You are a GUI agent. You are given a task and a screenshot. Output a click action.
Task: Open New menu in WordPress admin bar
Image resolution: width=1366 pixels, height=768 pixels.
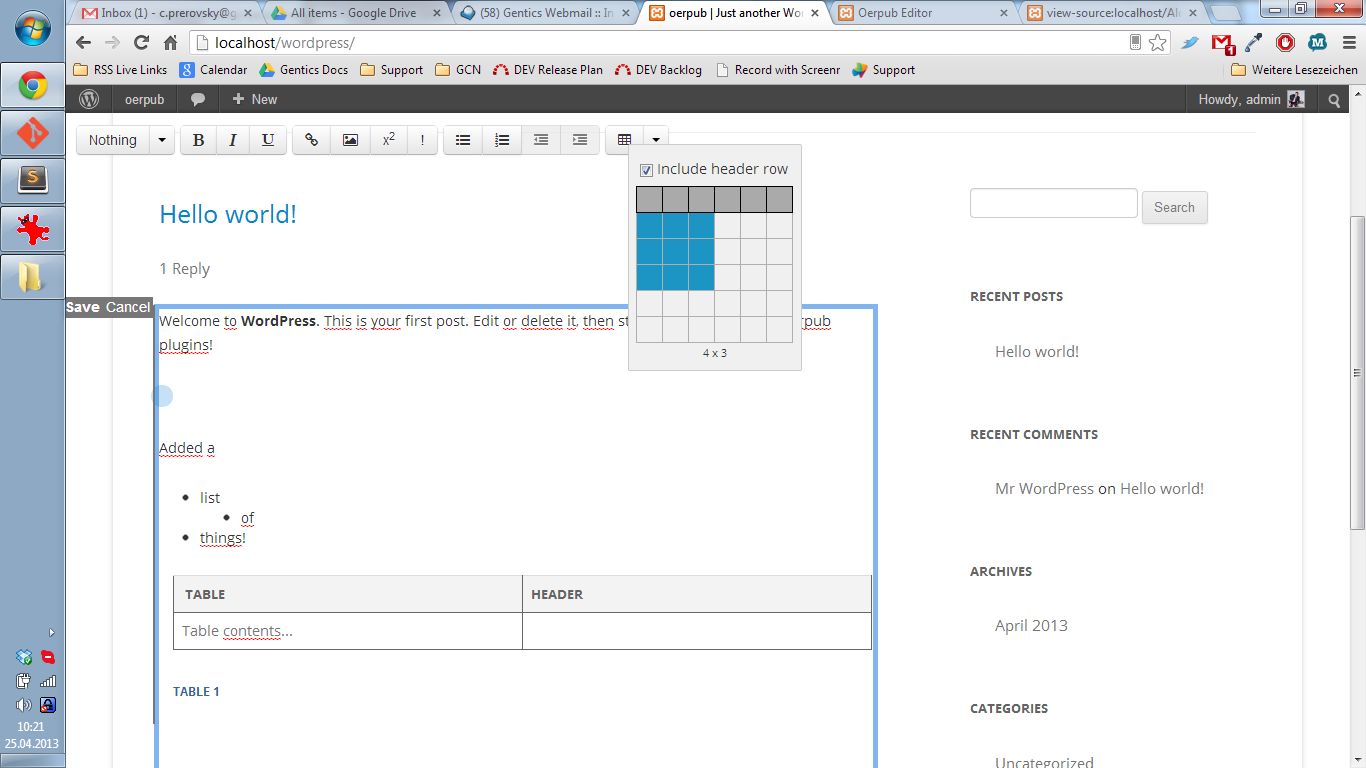(254, 99)
